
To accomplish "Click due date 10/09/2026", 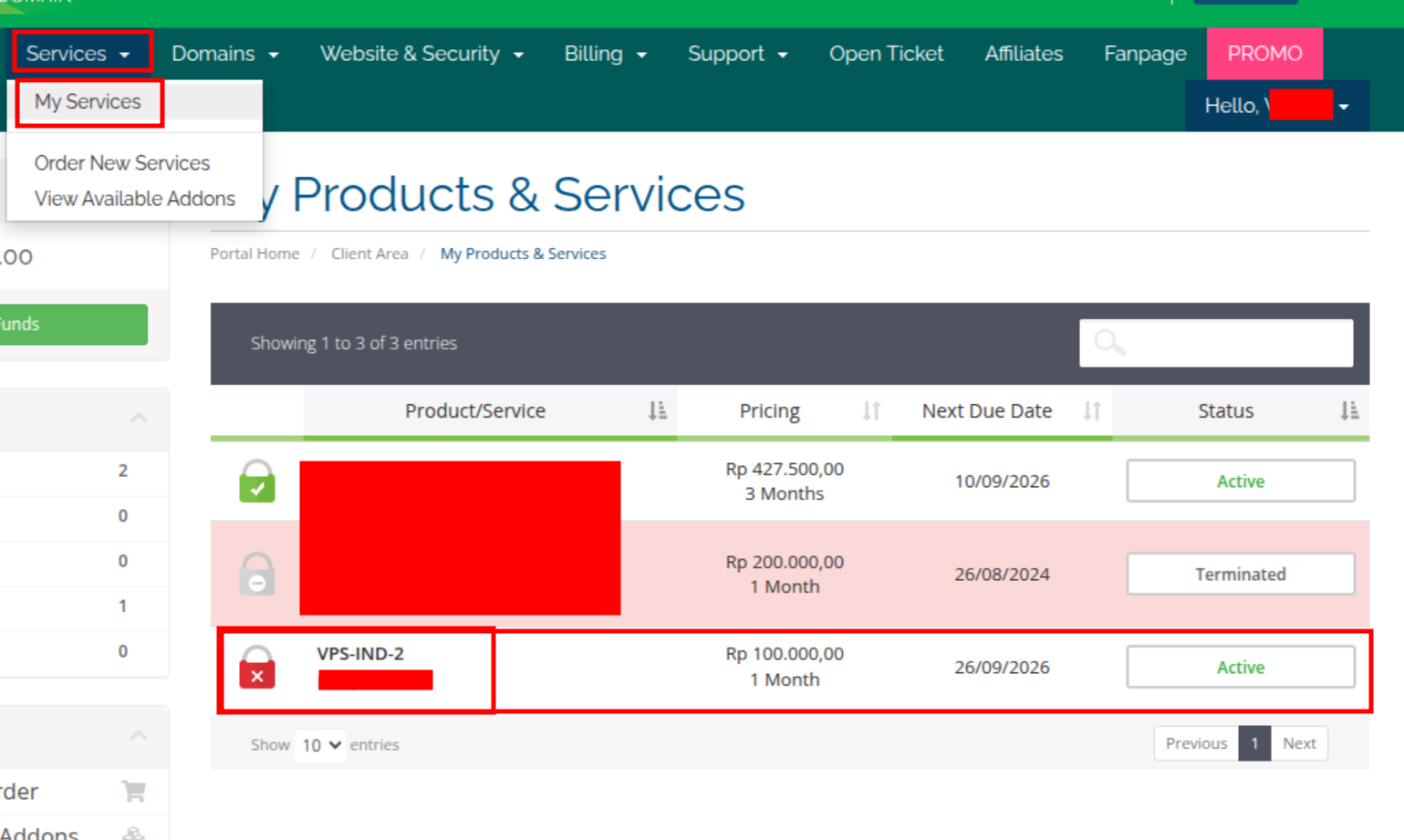I will coord(1002,482).
